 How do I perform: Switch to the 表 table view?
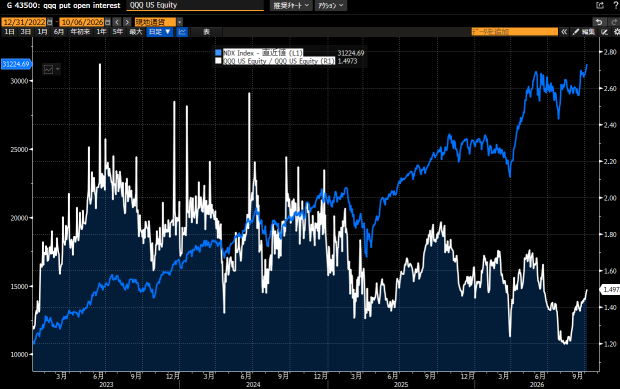[x=206, y=32]
